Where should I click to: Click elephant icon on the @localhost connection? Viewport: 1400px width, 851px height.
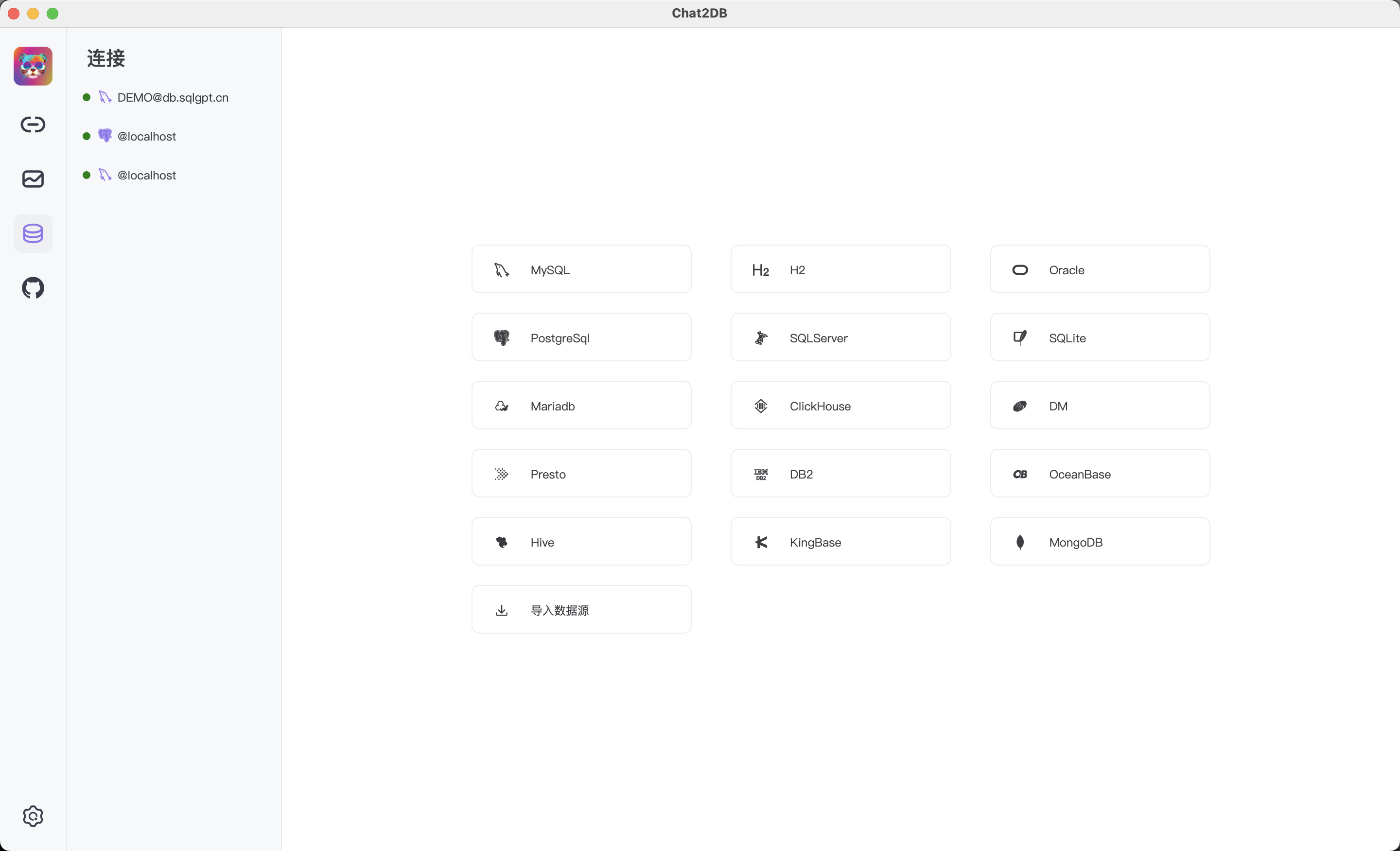(105, 136)
